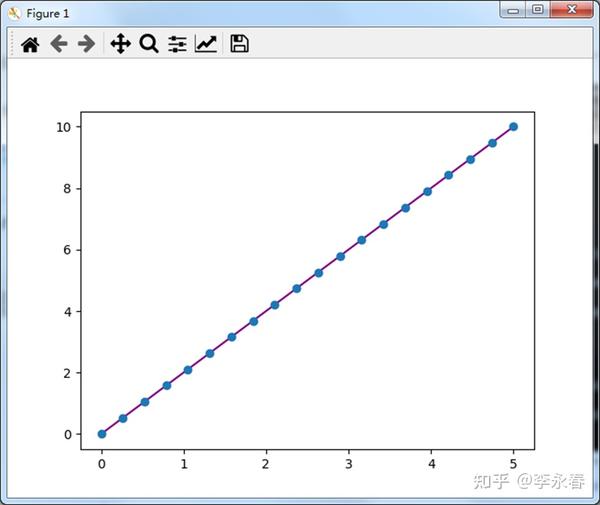Click the toolbar drag handle at left
The width and height of the screenshot is (600, 505).
[12, 44]
